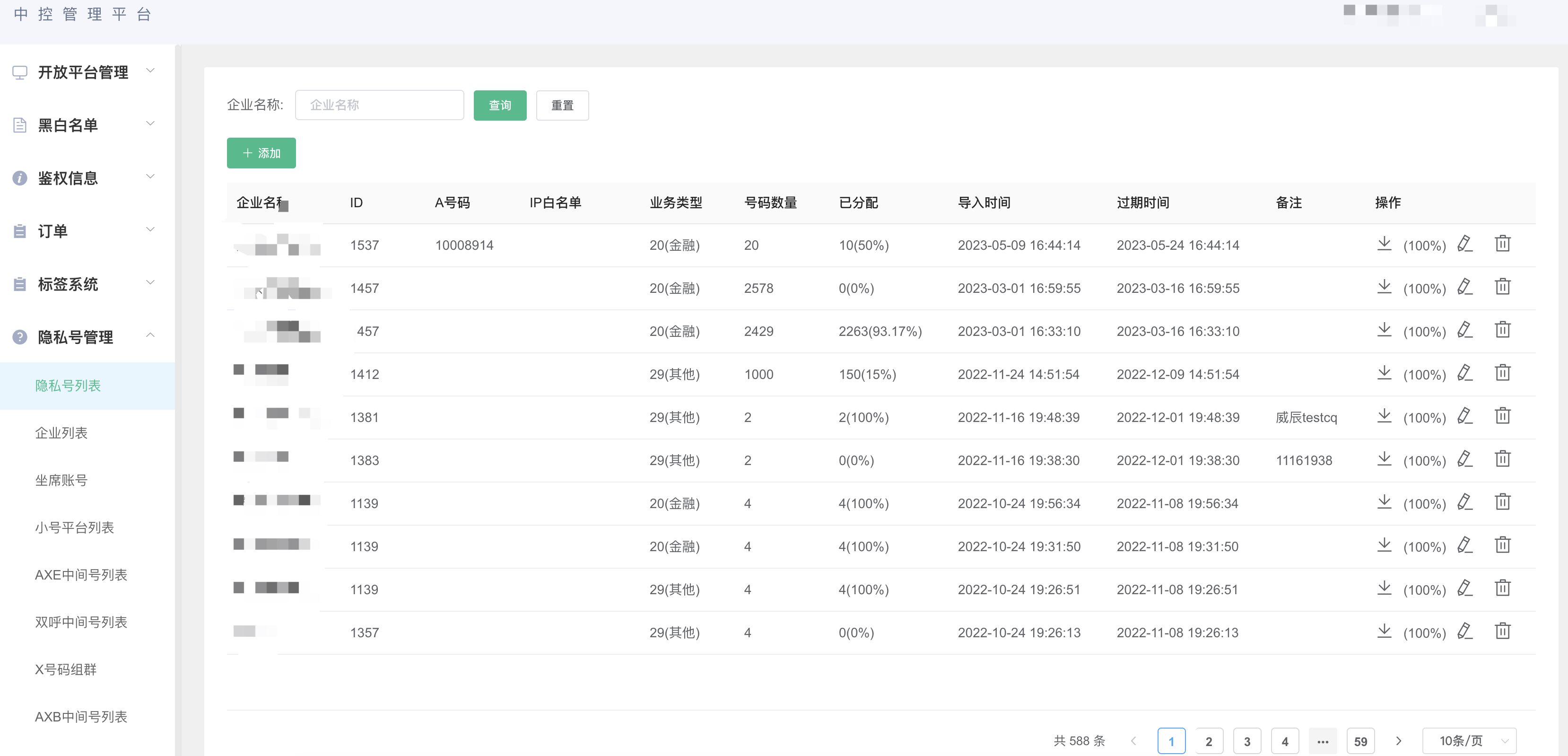
Task: Delete the row with ID 1381
Action: point(1502,416)
